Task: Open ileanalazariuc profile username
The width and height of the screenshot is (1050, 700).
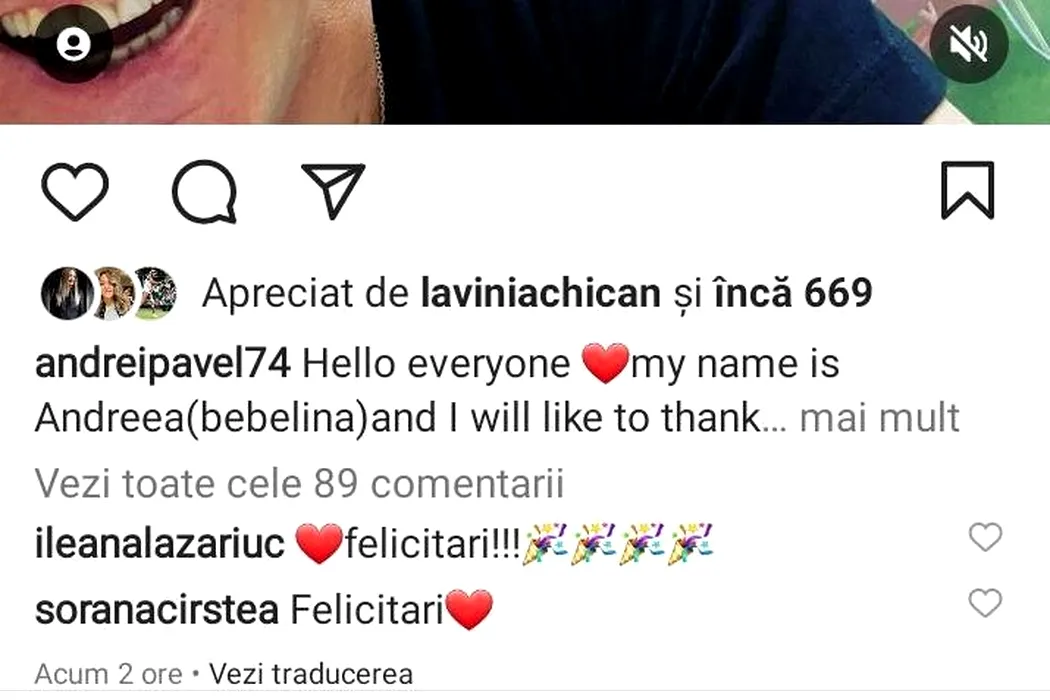Action: (x=159, y=543)
